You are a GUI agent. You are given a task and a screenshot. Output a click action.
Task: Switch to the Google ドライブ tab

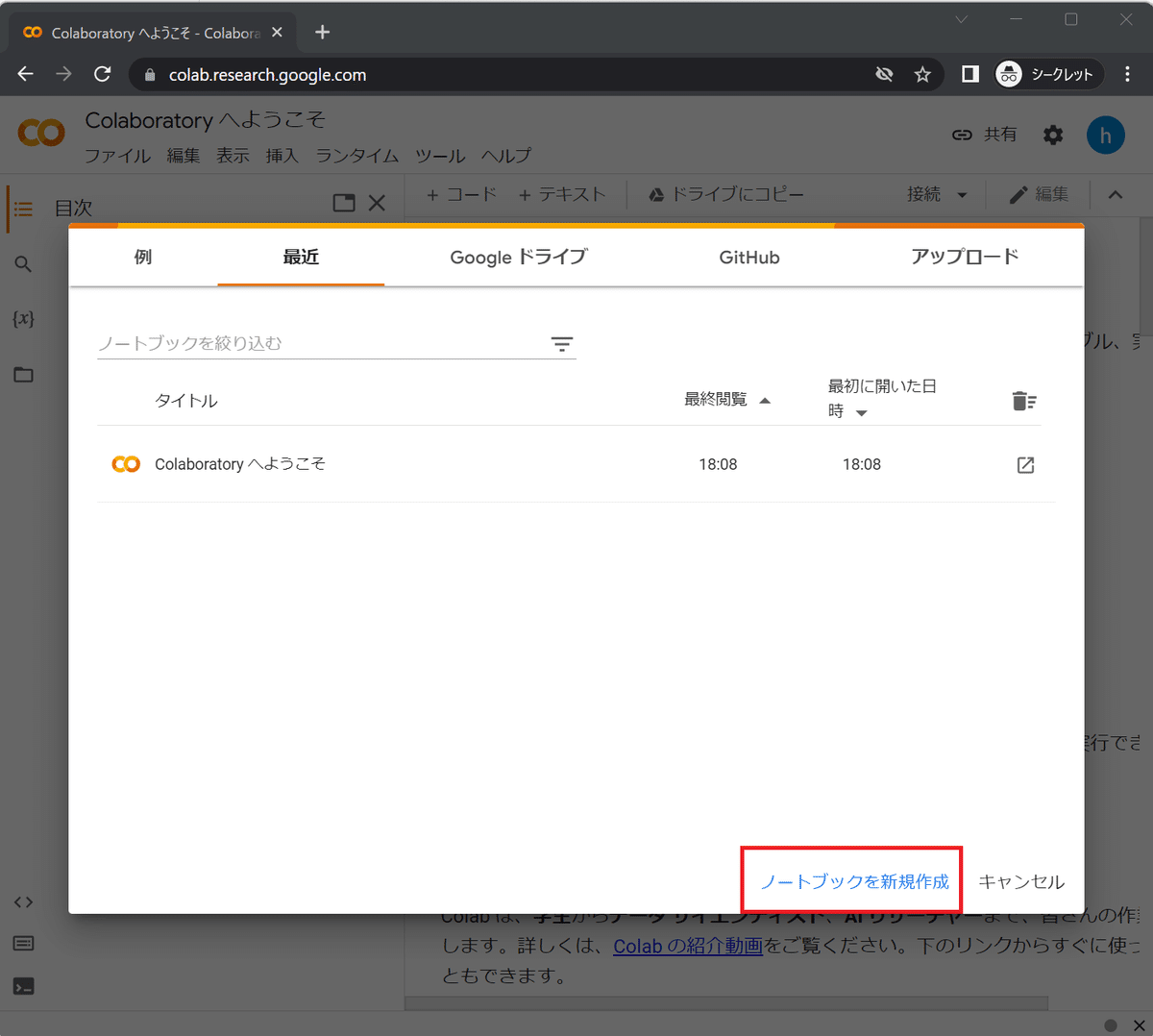pyautogui.click(x=518, y=257)
